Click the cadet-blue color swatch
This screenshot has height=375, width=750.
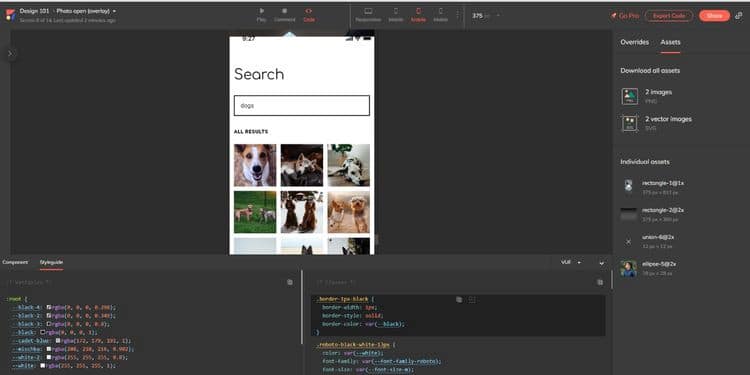coord(58,341)
